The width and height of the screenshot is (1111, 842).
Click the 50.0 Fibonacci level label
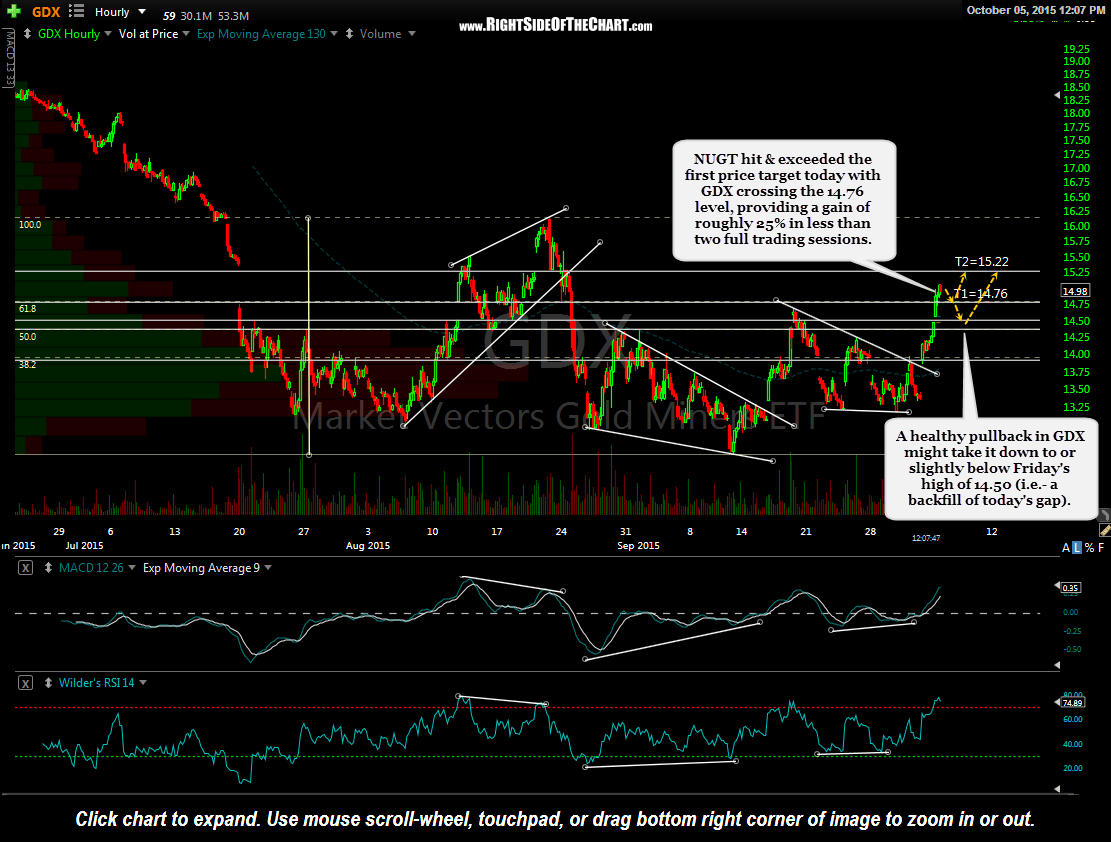[x=27, y=337]
